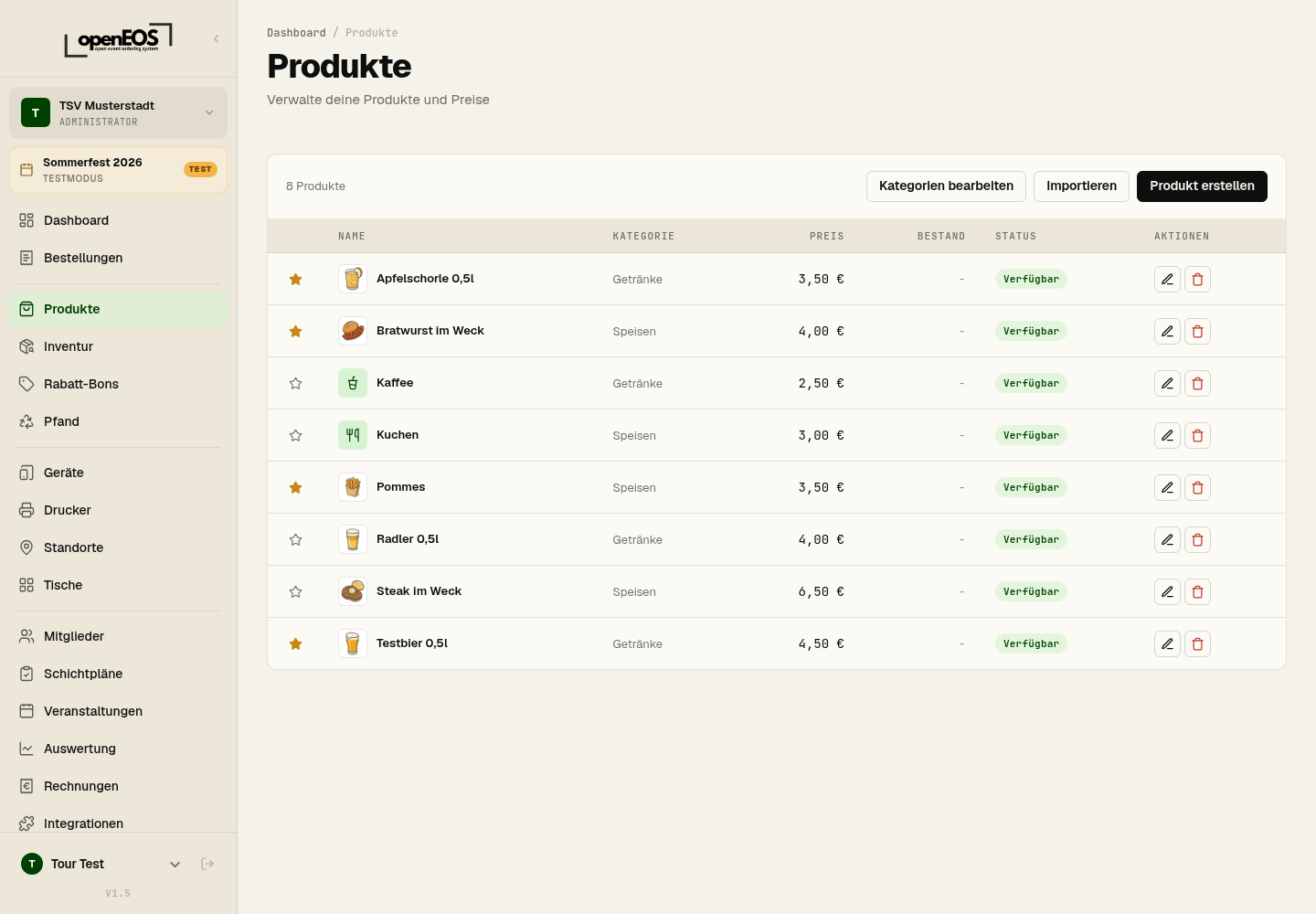This screenshot has width=1316, height=914.
Task: Open the Tour Test user menu chevron
Action: tap(175, 864)
